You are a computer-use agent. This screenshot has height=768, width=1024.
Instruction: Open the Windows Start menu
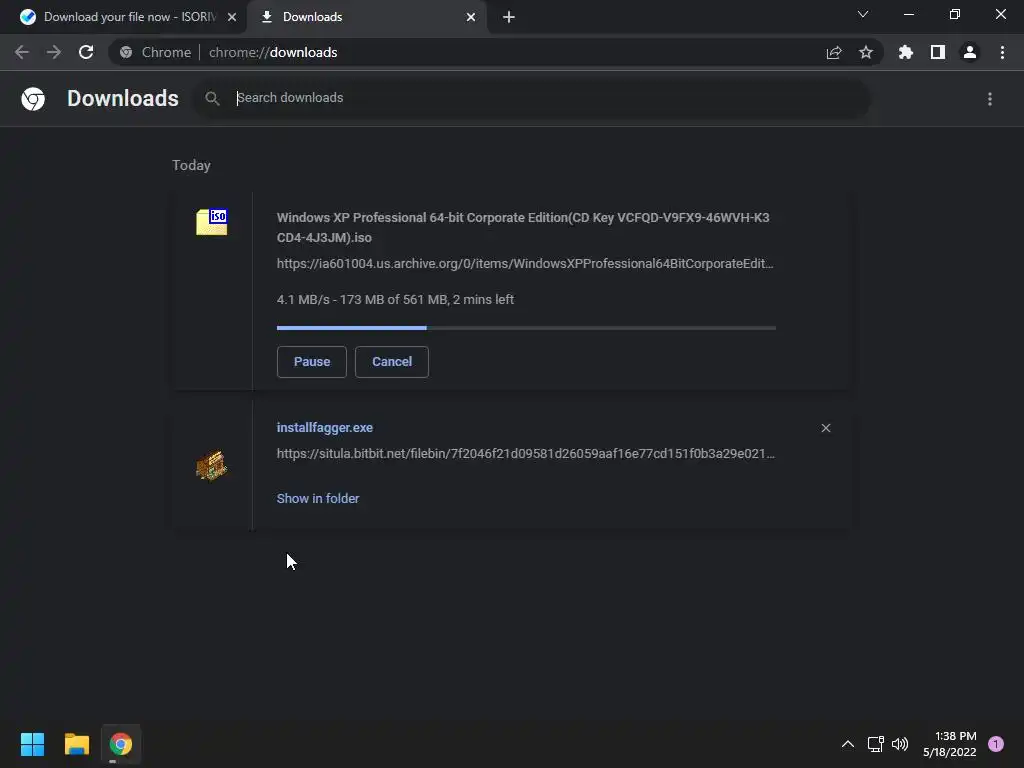32,744
